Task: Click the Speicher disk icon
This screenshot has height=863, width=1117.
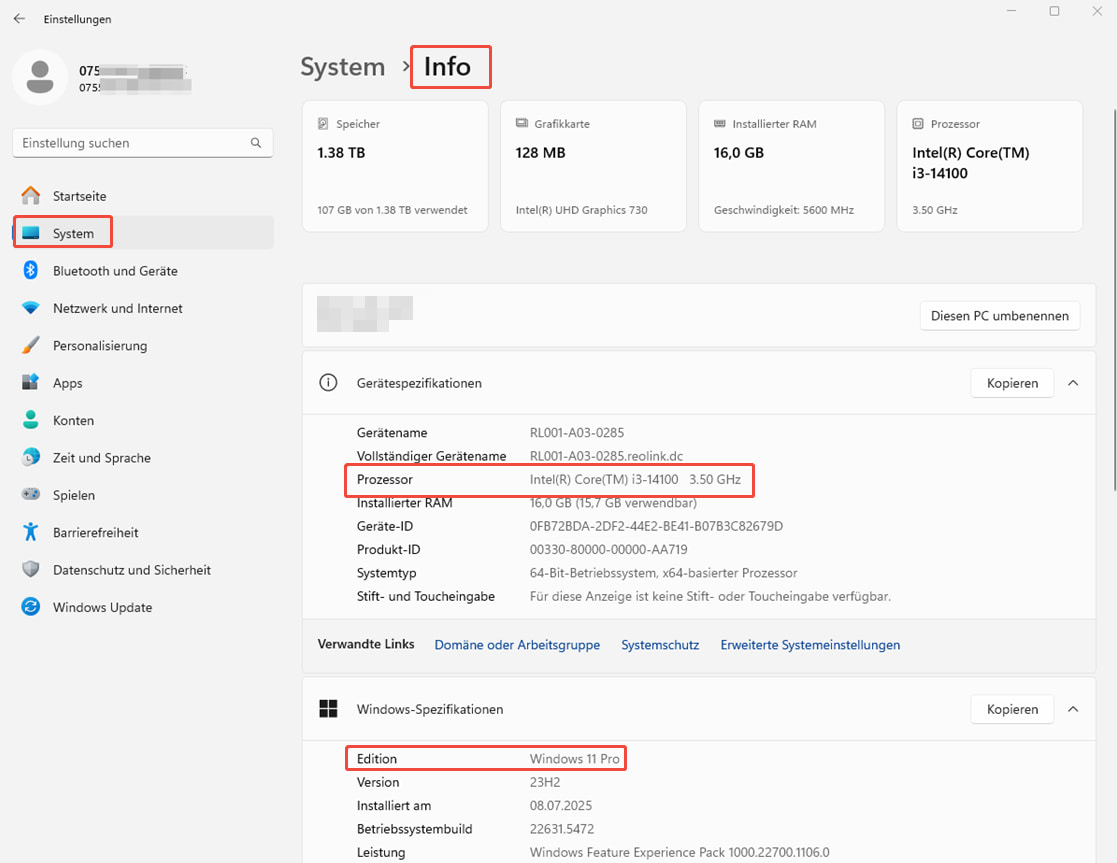Action: [323, 123]
